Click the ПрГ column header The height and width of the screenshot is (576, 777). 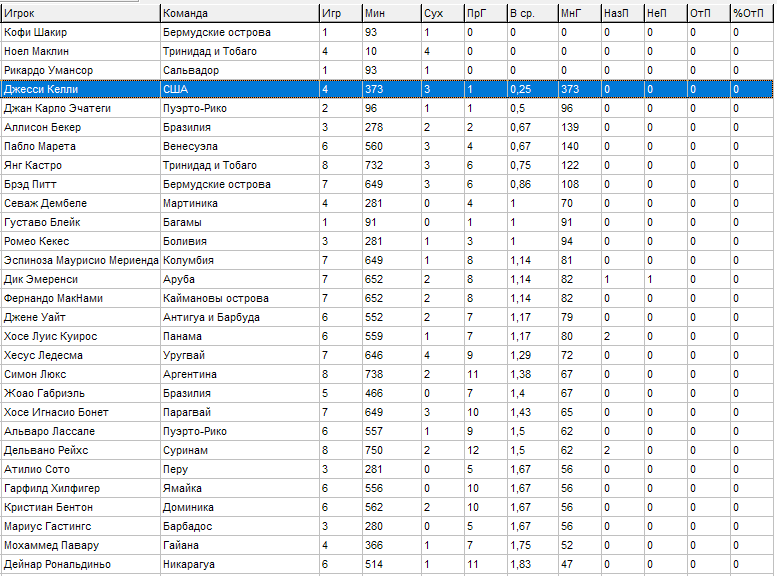pyautogui.click(x=484, y=13)
